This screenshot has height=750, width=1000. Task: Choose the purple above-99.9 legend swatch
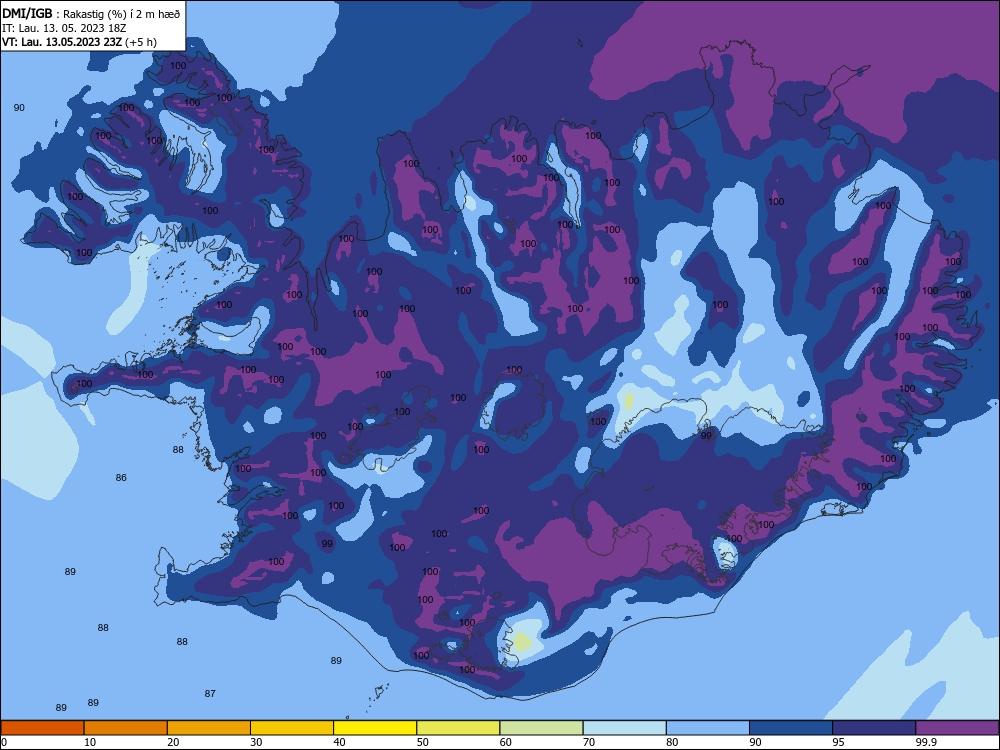click(x=957, y=728)
